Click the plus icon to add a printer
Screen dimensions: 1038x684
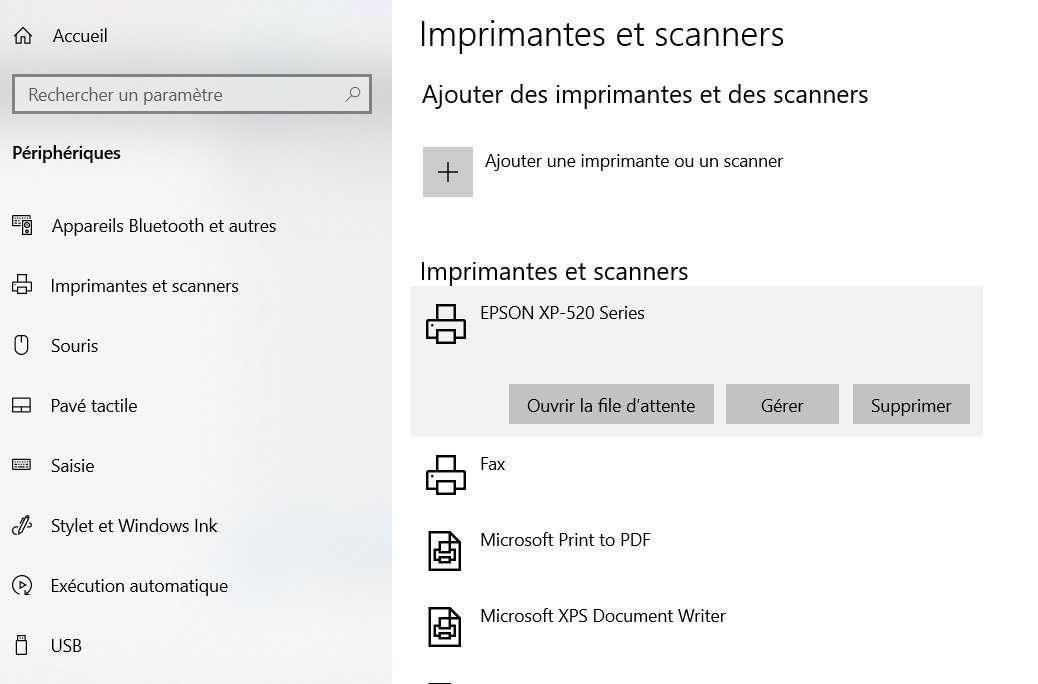click(447, 172)
